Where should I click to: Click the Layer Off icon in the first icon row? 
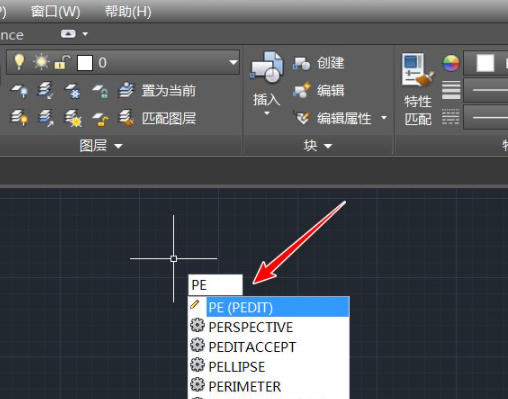(19, 90)
